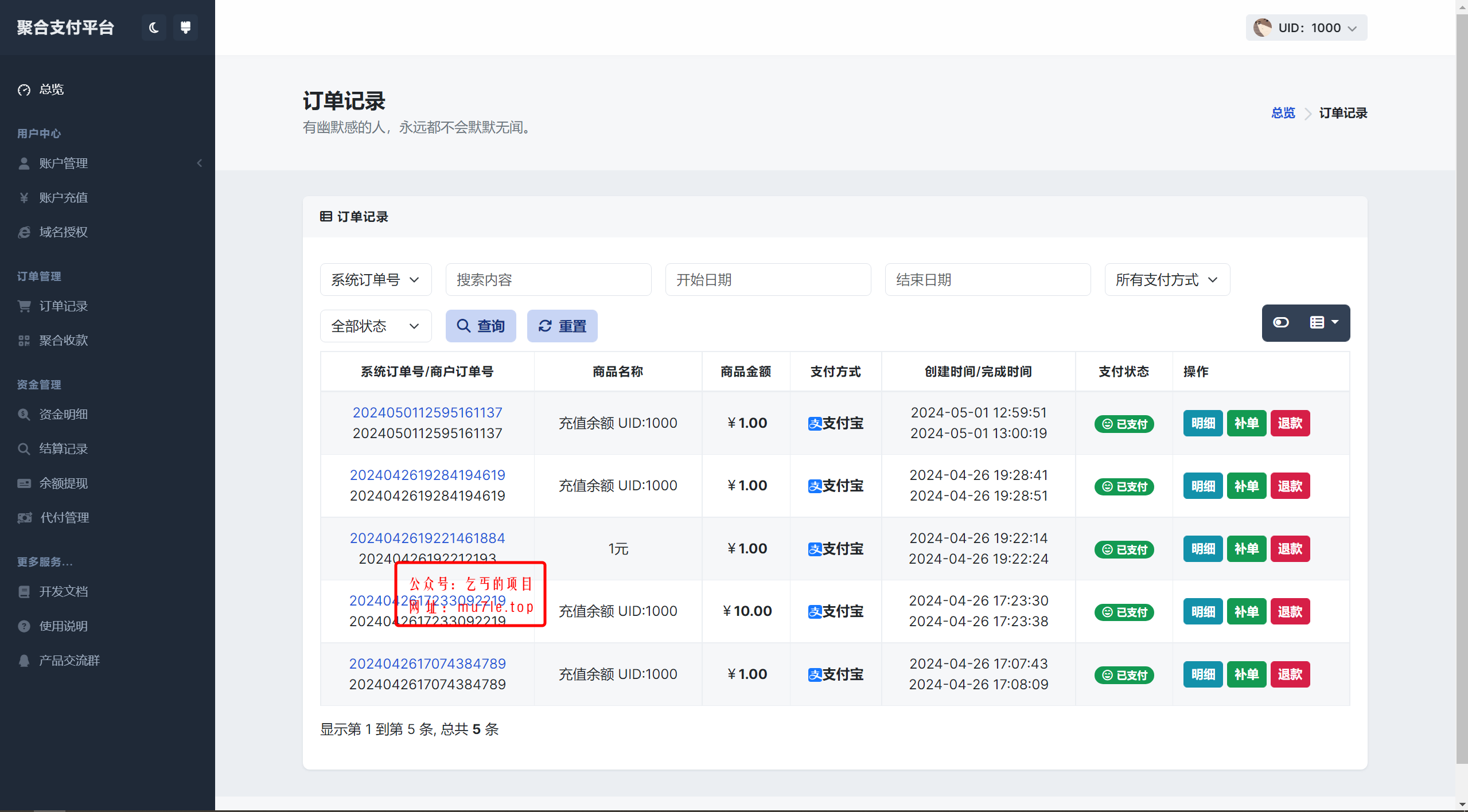Click 退款 for order 2024042617074384789
The width and height of the screenshot is (1468, 812).
(1290, 674)
